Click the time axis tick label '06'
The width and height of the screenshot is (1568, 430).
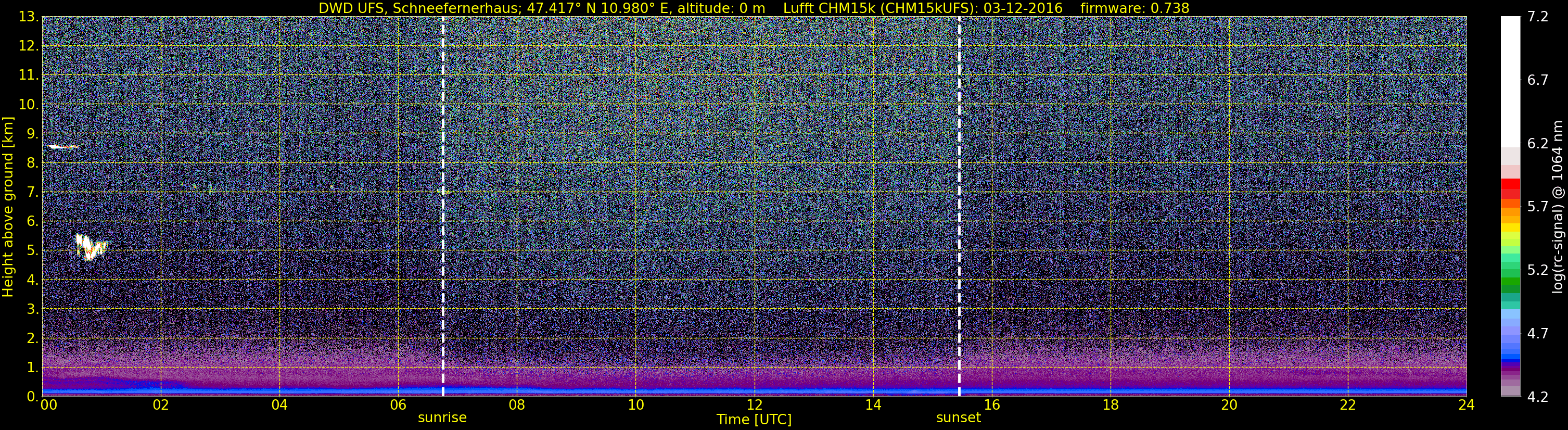[x=398, y=406]
